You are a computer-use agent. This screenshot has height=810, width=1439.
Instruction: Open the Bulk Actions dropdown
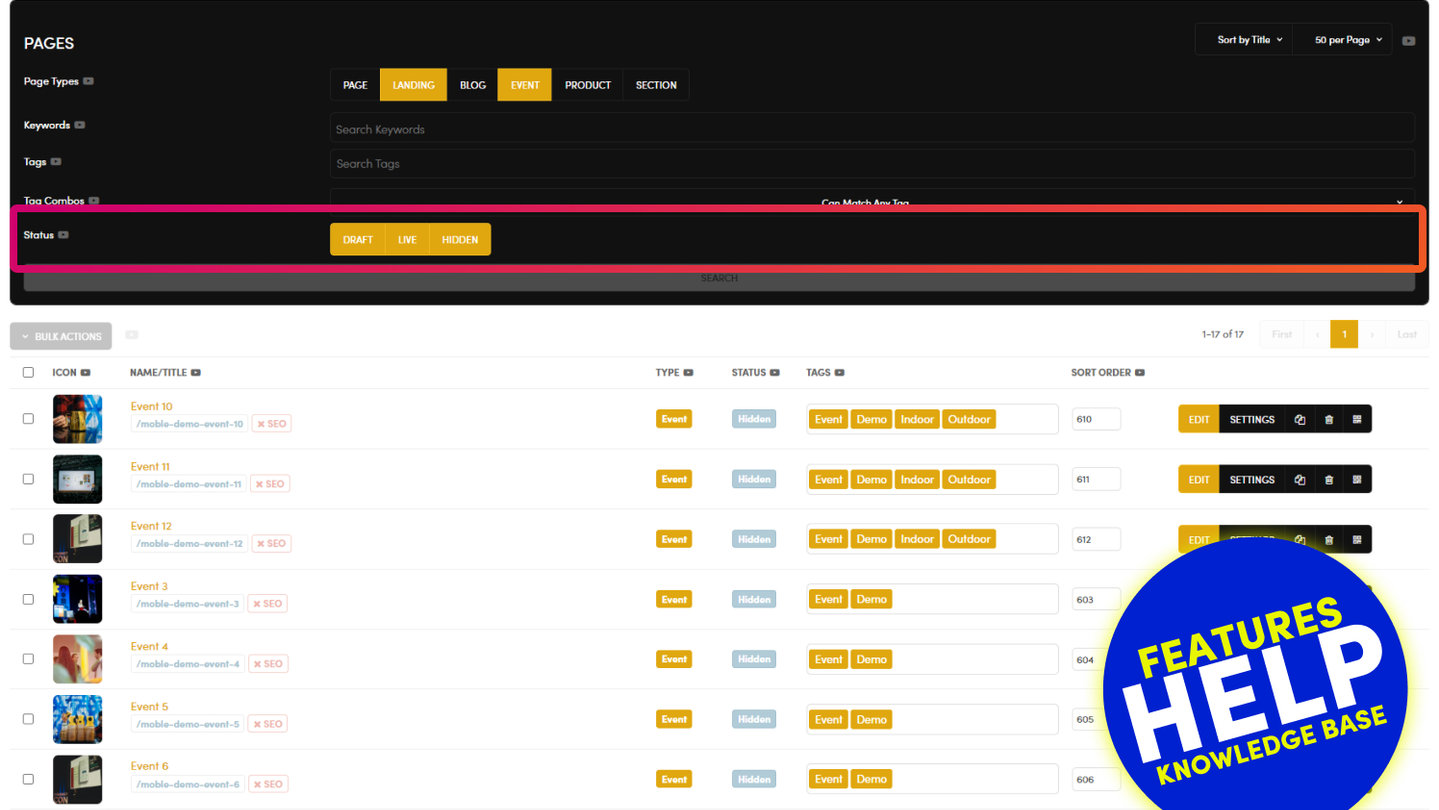tap(61, 337)
